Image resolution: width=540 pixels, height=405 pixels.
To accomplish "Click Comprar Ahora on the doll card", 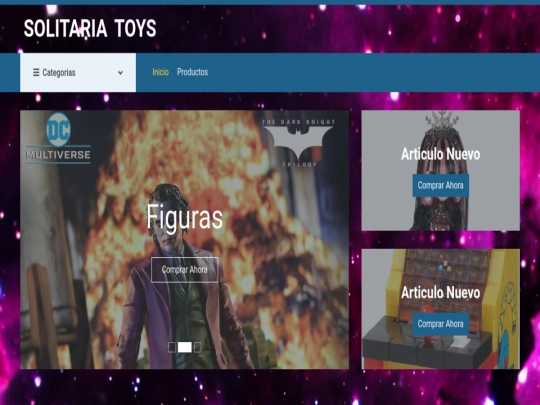I will point(440,185).
